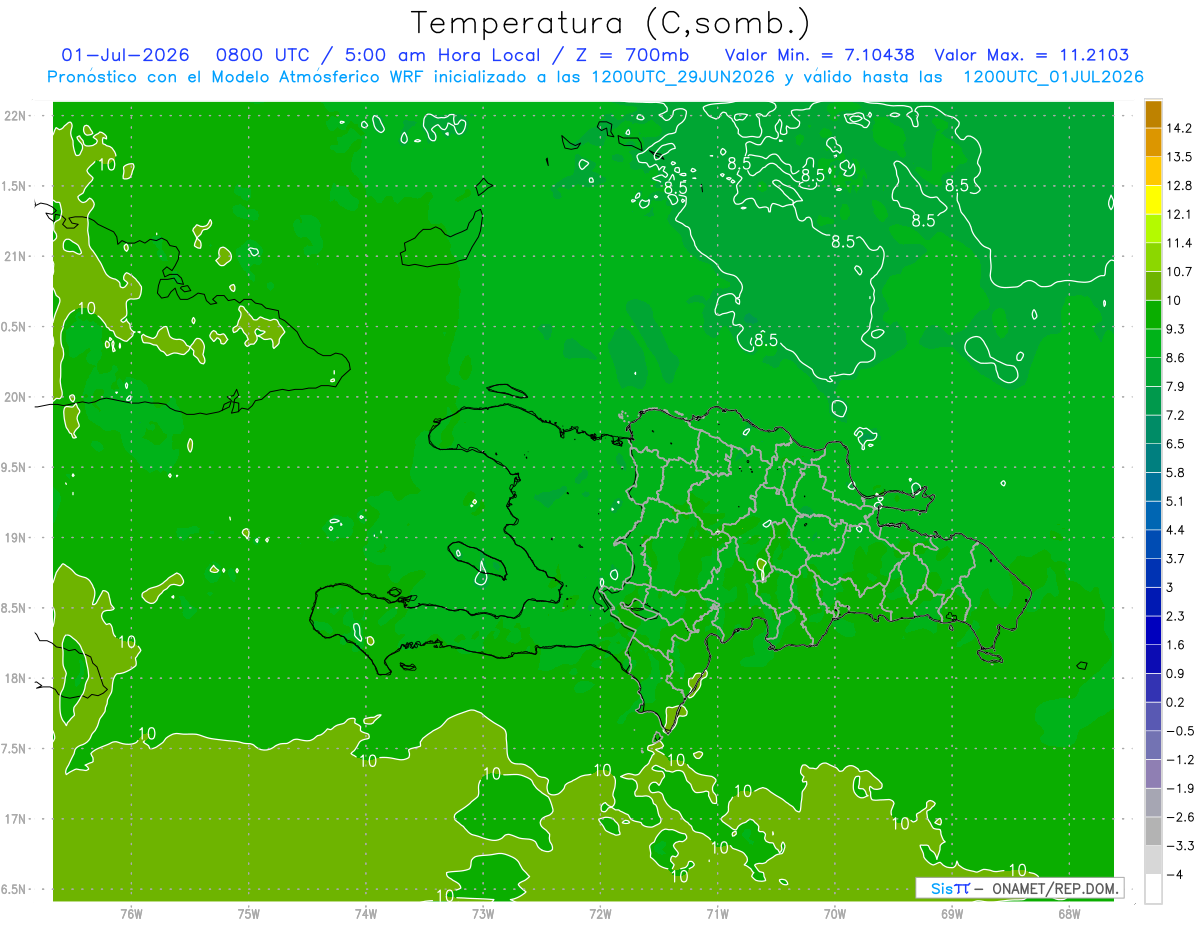Click the 21N latitude axis label
Viewport: 1200px width, 927px height.
pyautogui.click(x=15, y=256)
